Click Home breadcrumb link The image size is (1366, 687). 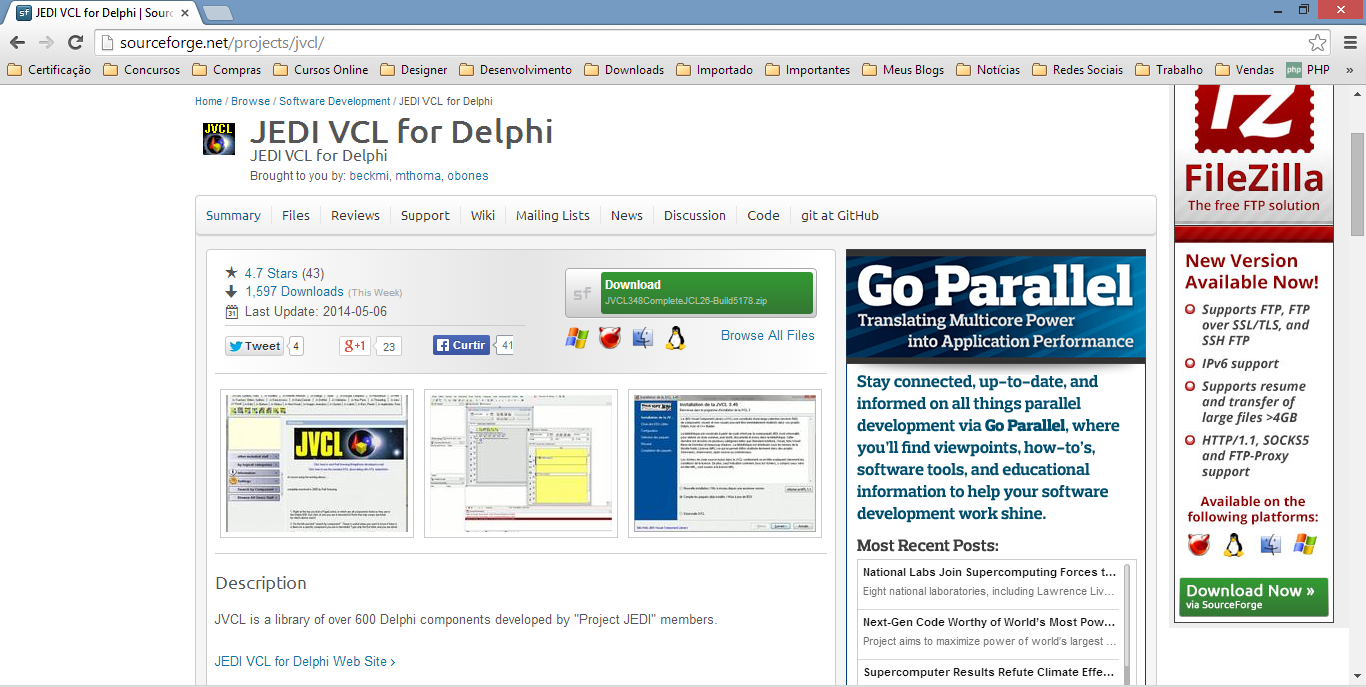point(208,101)
